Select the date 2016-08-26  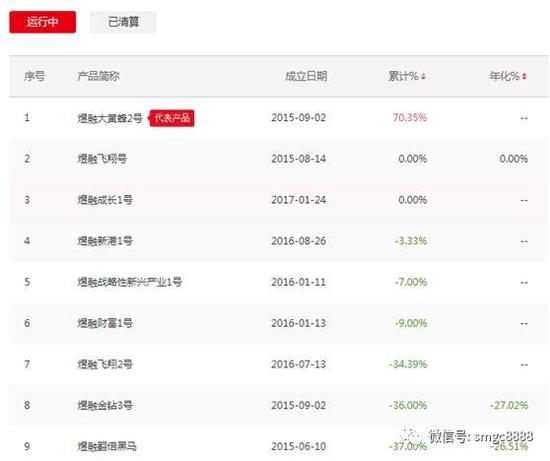click(x=299, y=241)
